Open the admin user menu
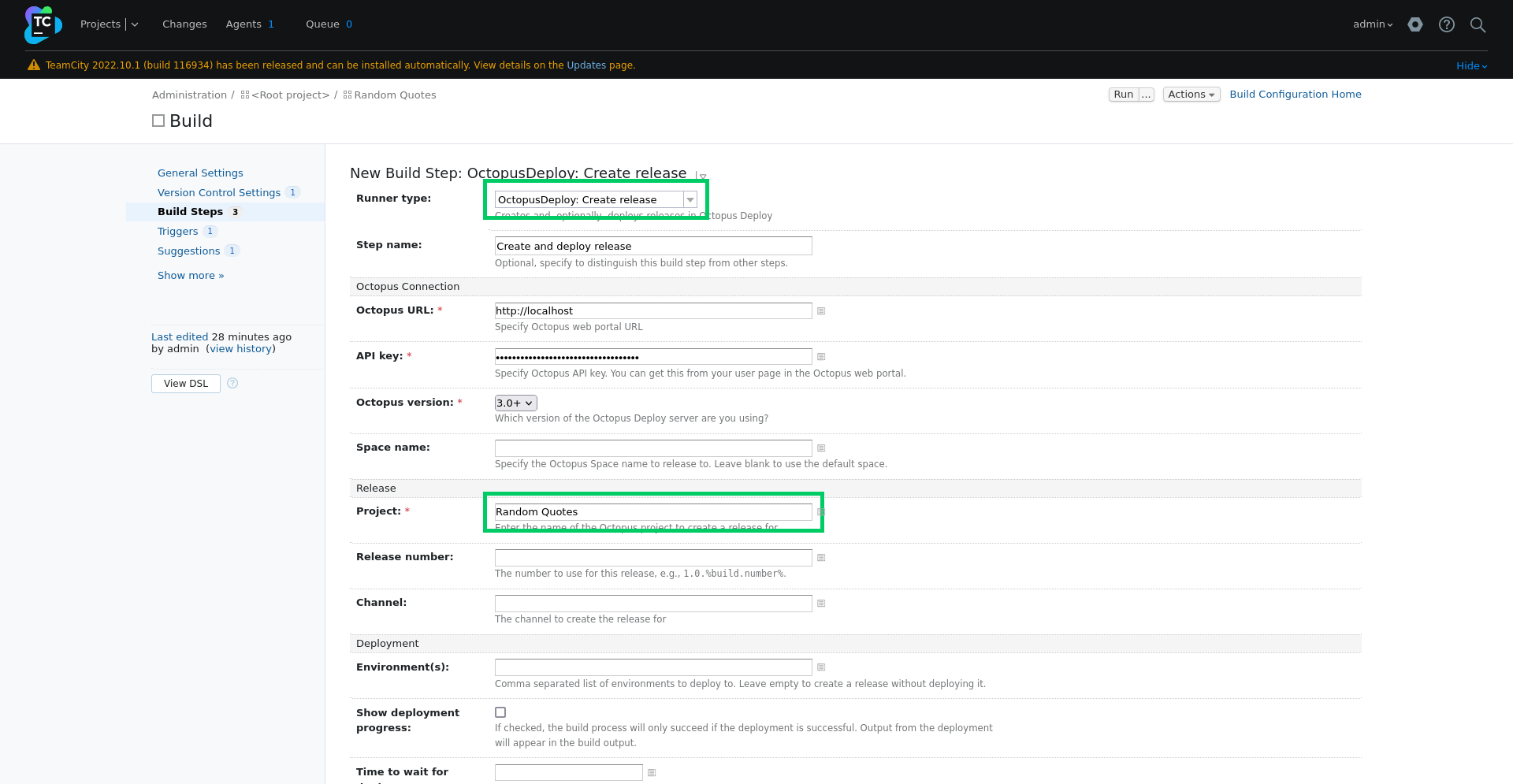Screen dimensions: 1513x784 (x=1373, y=24)
